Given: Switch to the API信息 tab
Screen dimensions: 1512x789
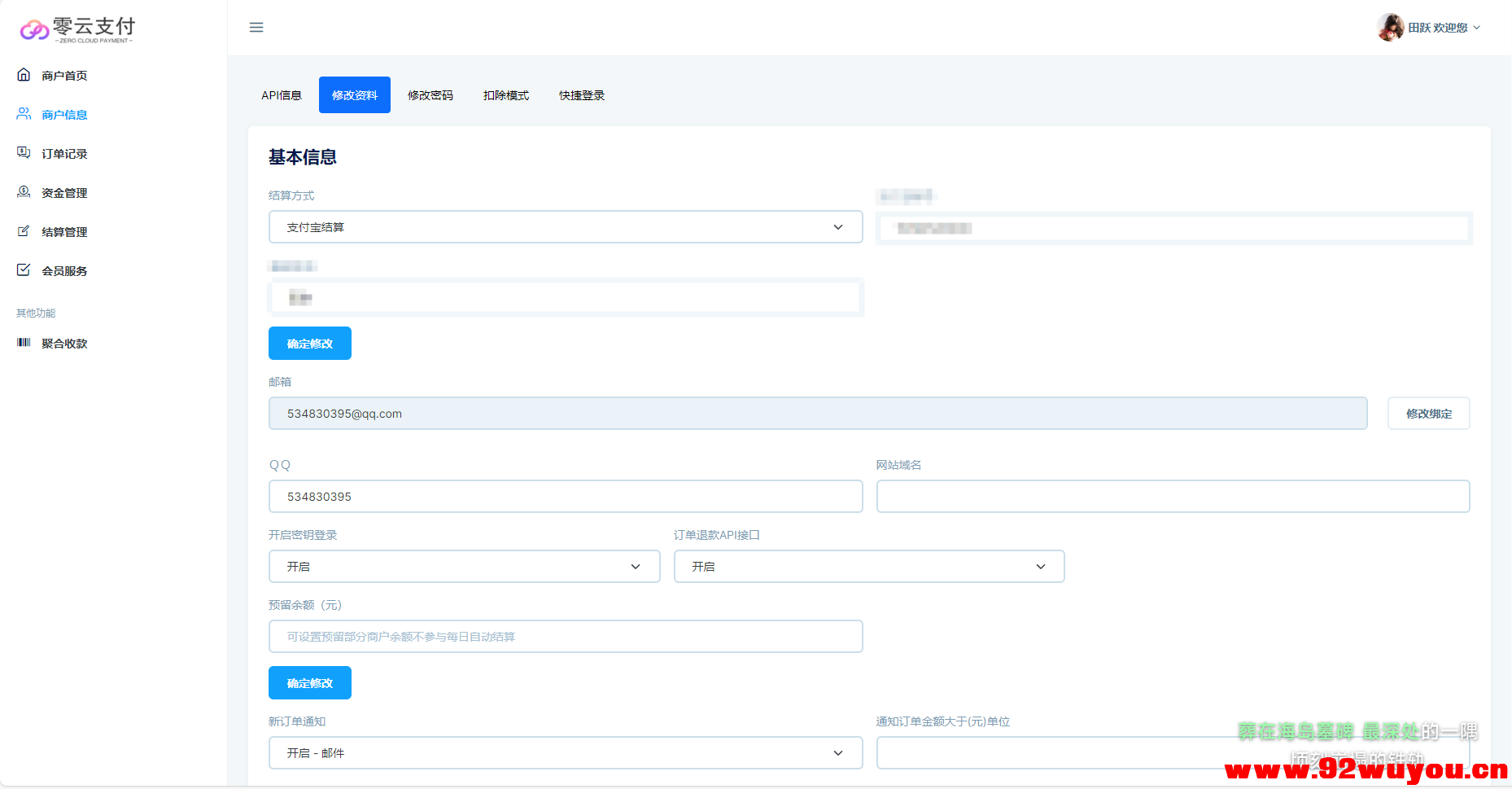Looking at the screenshot, I should coord(282,95).
